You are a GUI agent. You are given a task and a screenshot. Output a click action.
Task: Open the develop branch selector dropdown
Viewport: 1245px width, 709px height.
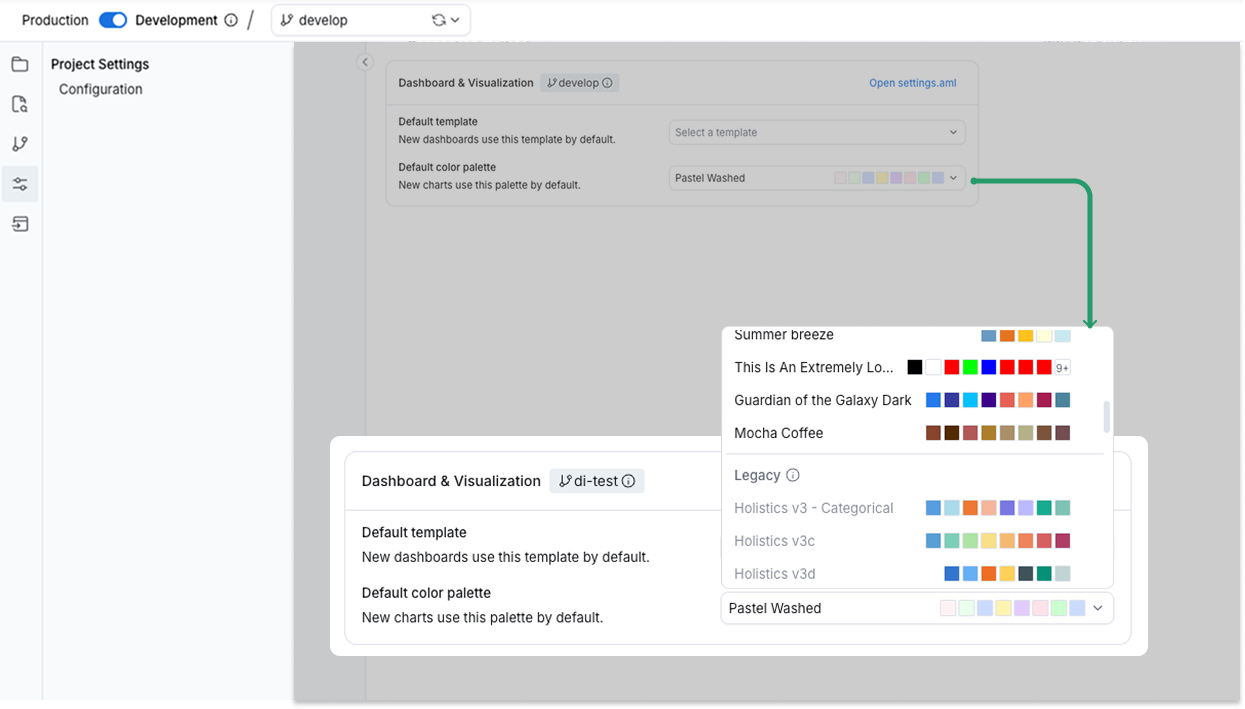370,20
